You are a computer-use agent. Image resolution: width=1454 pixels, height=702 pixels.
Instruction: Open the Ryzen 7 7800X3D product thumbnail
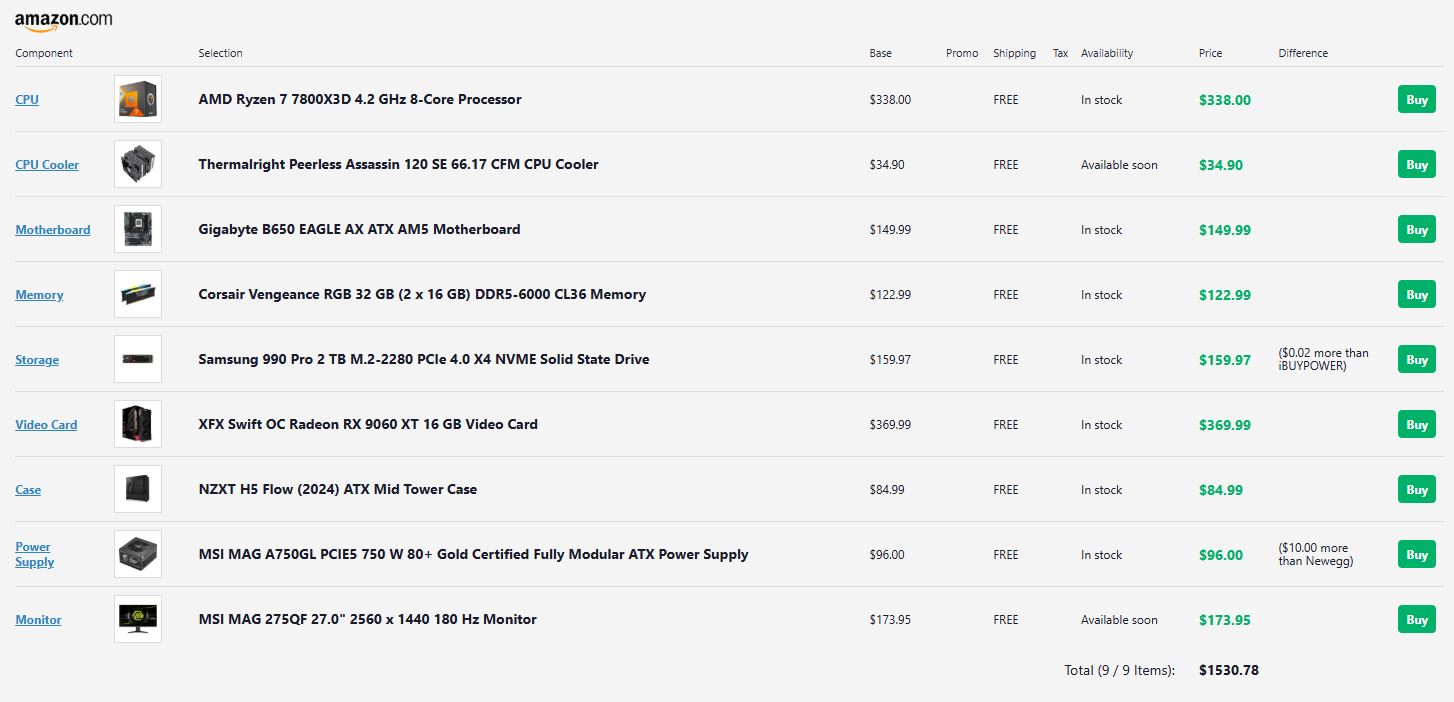(x=138, y=100)
